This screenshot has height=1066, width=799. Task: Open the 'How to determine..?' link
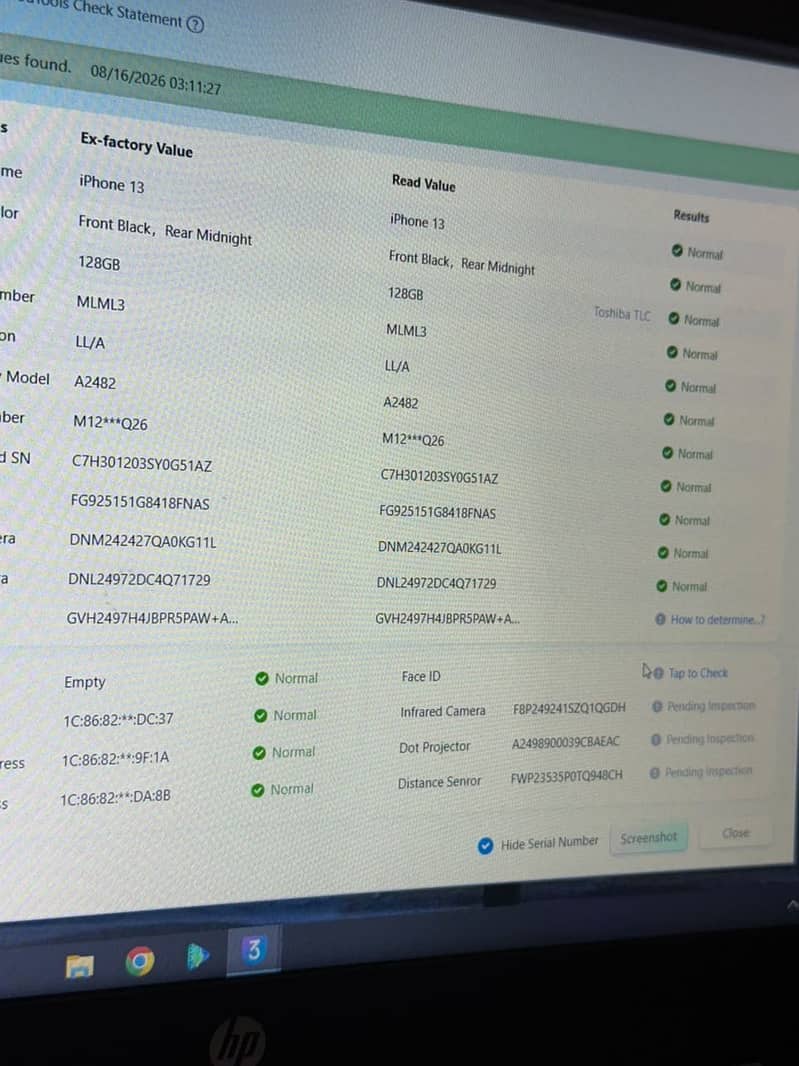point(717,619)
